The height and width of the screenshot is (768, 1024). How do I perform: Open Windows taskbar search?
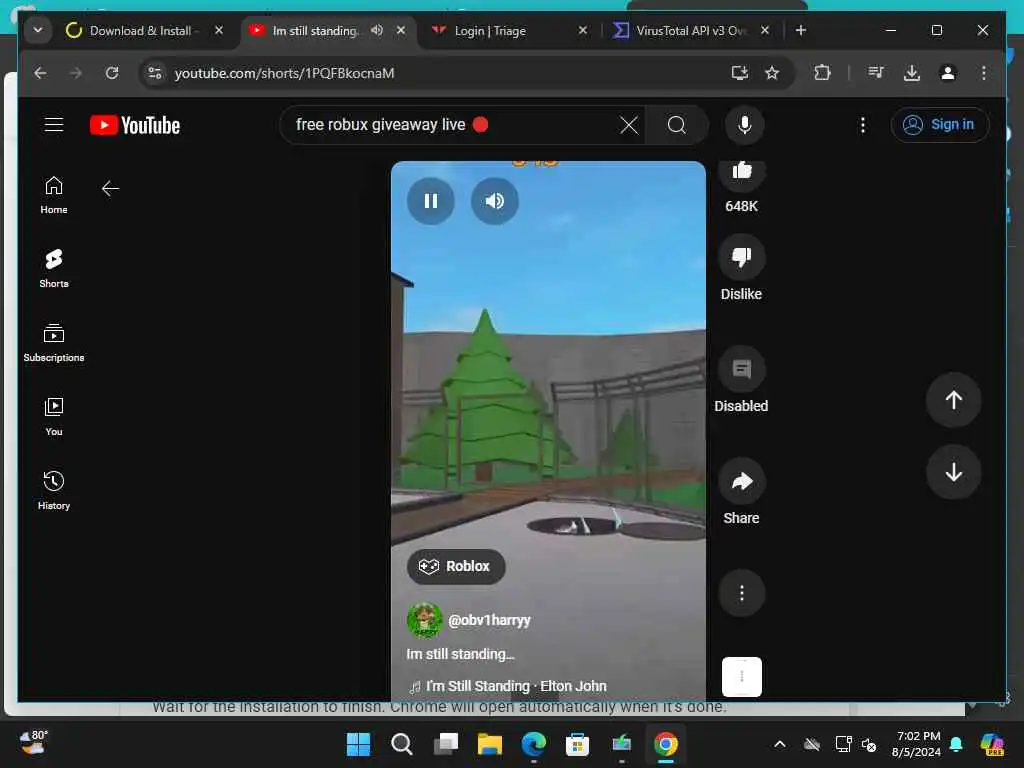pyautogui.click(x=402, y=744)
